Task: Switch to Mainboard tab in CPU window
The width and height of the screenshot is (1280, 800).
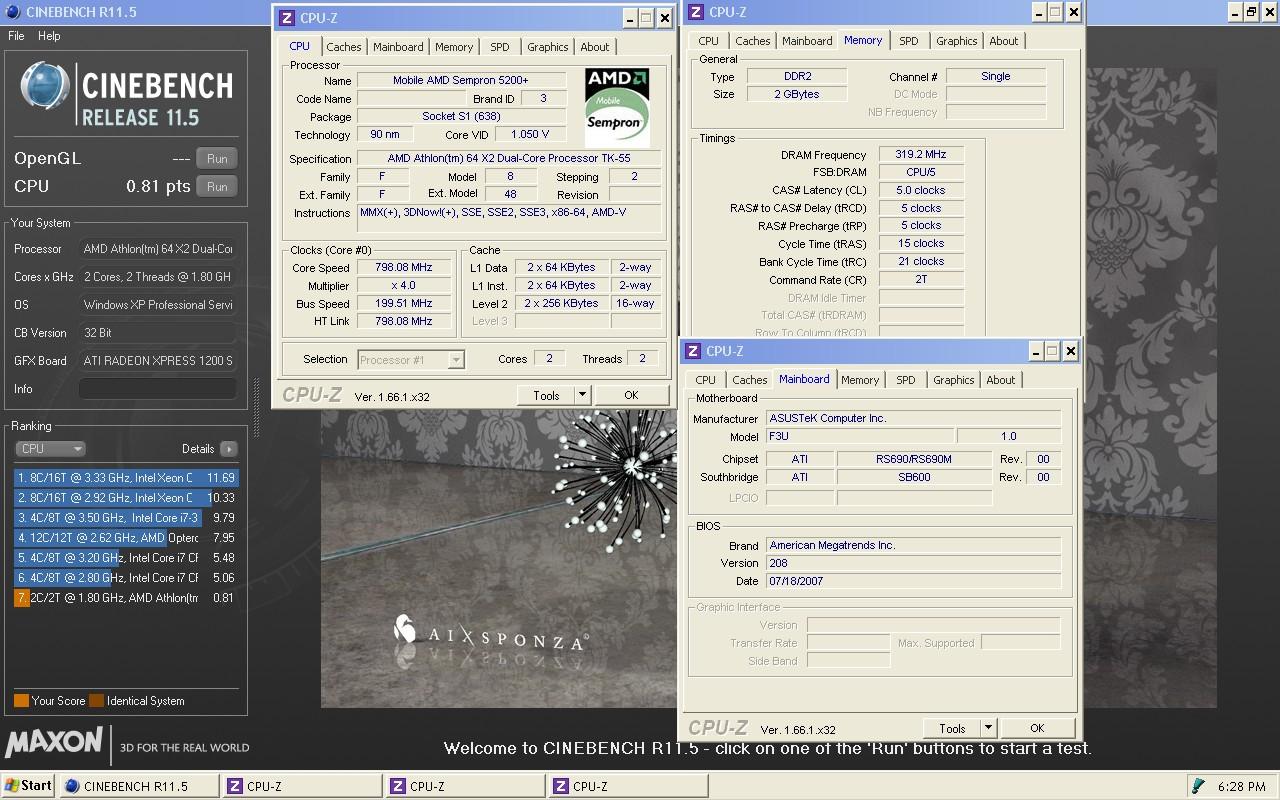Action: pos(398,47)
